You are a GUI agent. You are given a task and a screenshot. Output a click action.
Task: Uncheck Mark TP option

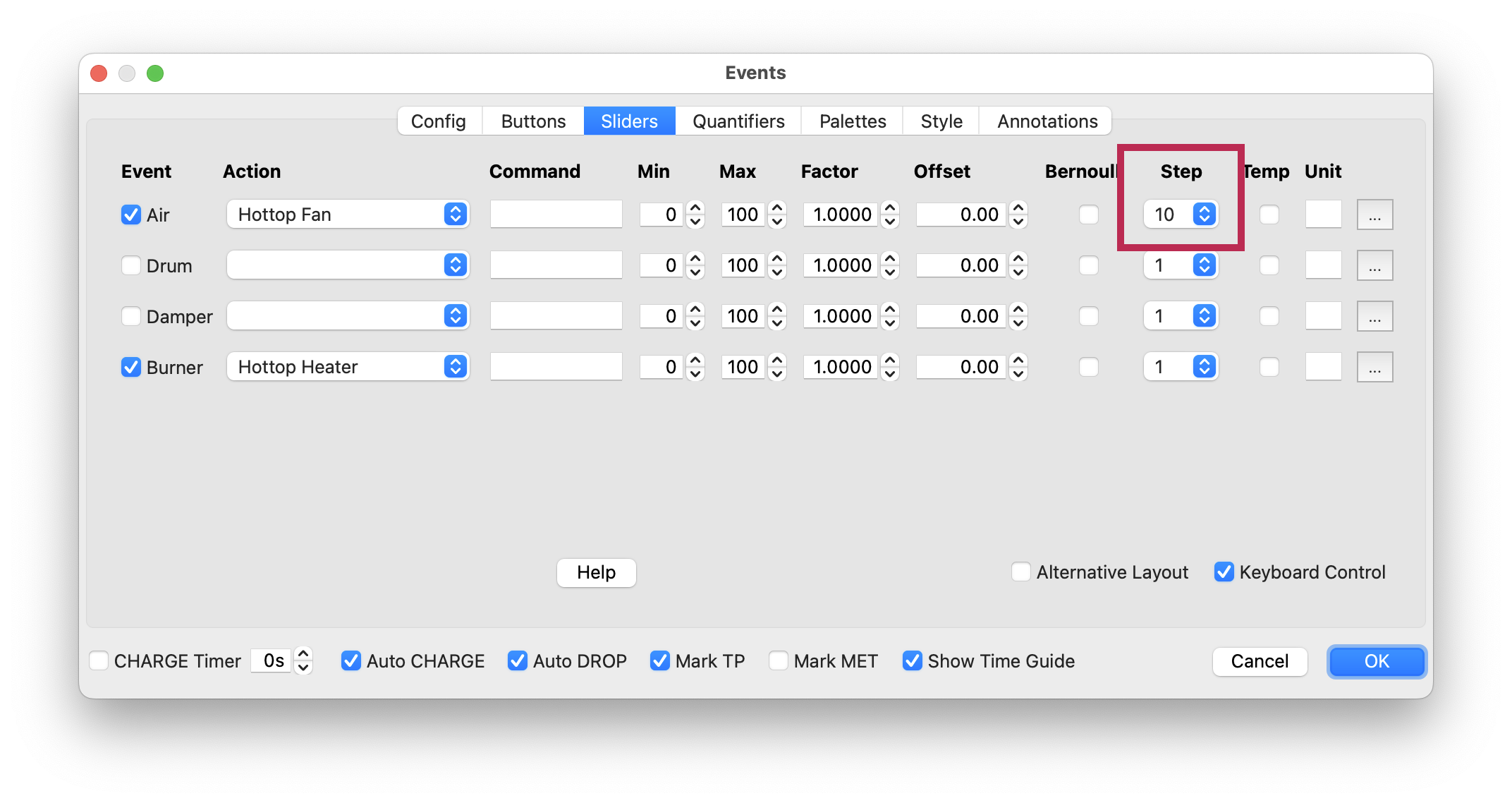(x=660, y=660)
